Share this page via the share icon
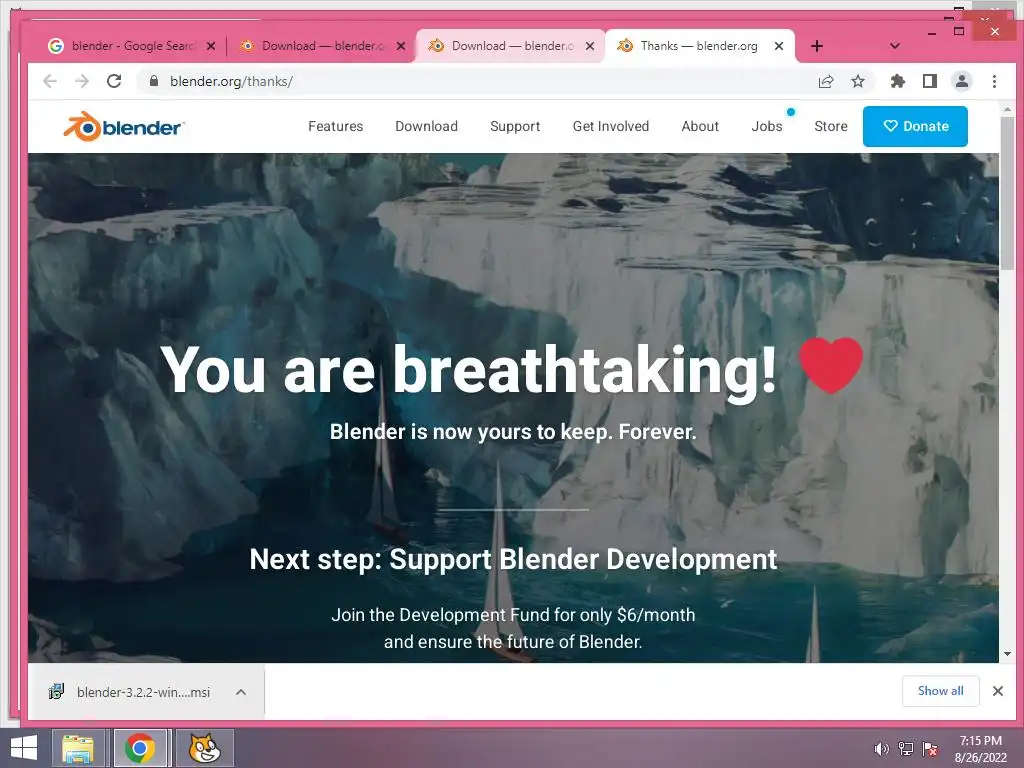The image size is (1024, 768). [x=826, y=81]
